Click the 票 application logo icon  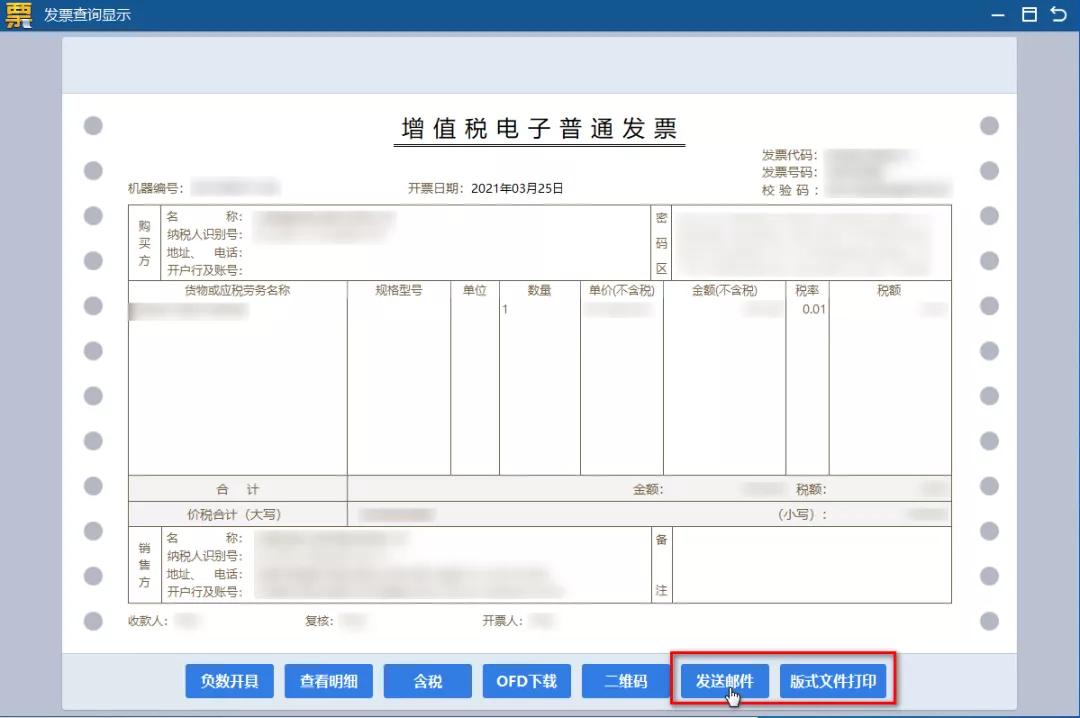16,15
